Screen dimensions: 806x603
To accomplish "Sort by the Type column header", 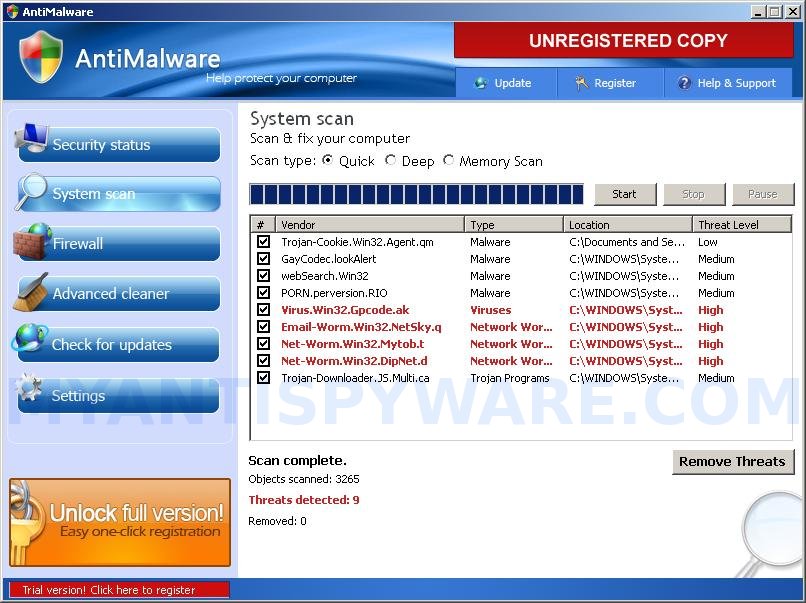I will 514,225.
